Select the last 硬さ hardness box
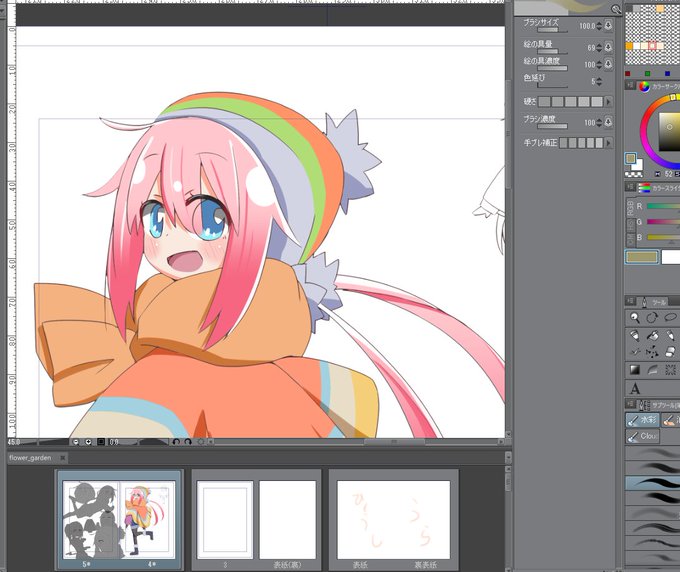This screenshot has height=572, width=680. 597,102
